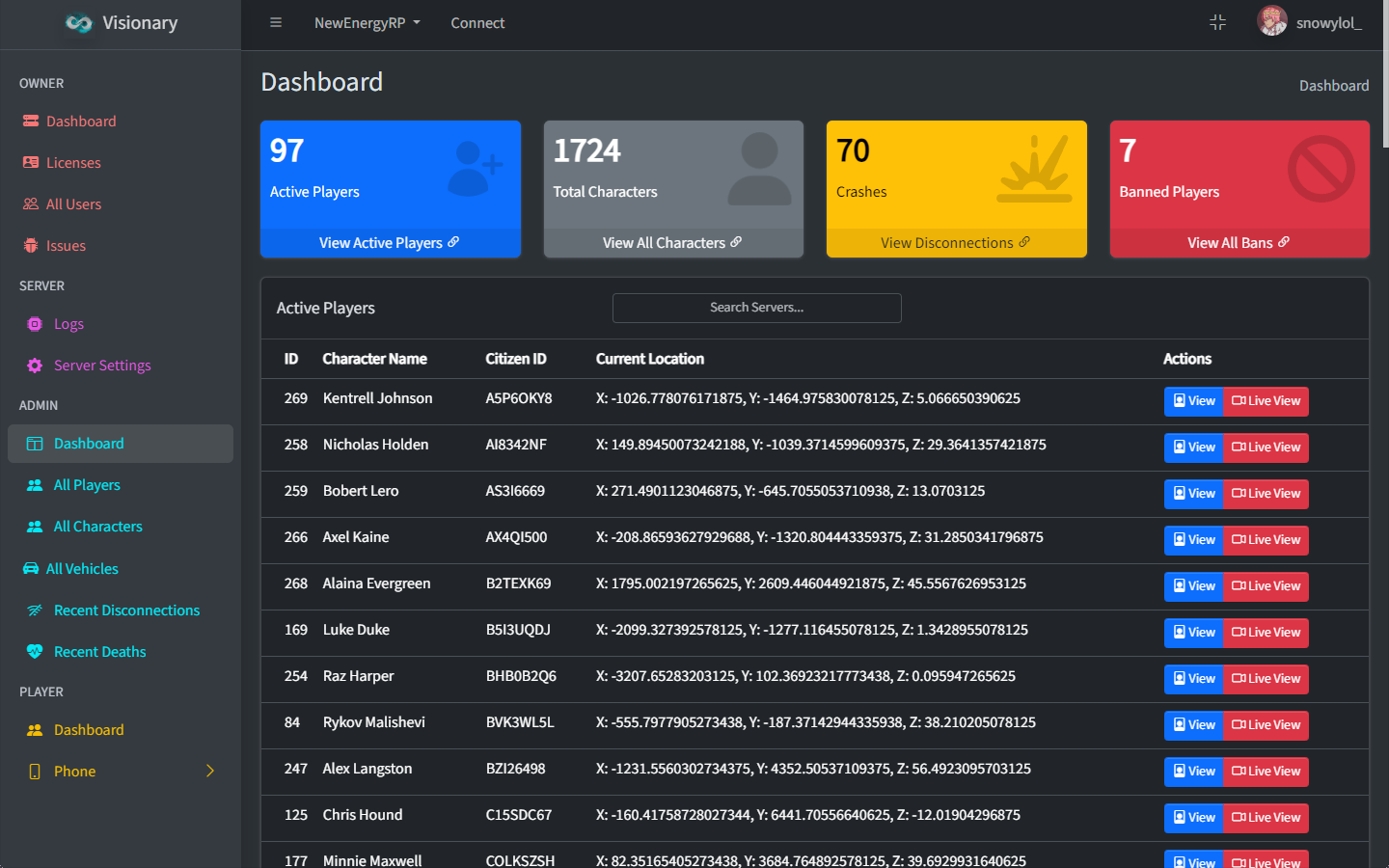Click Citizen ID A5P6OKY8 cell
Screen dimensions: 1389x868
[519, 398]
